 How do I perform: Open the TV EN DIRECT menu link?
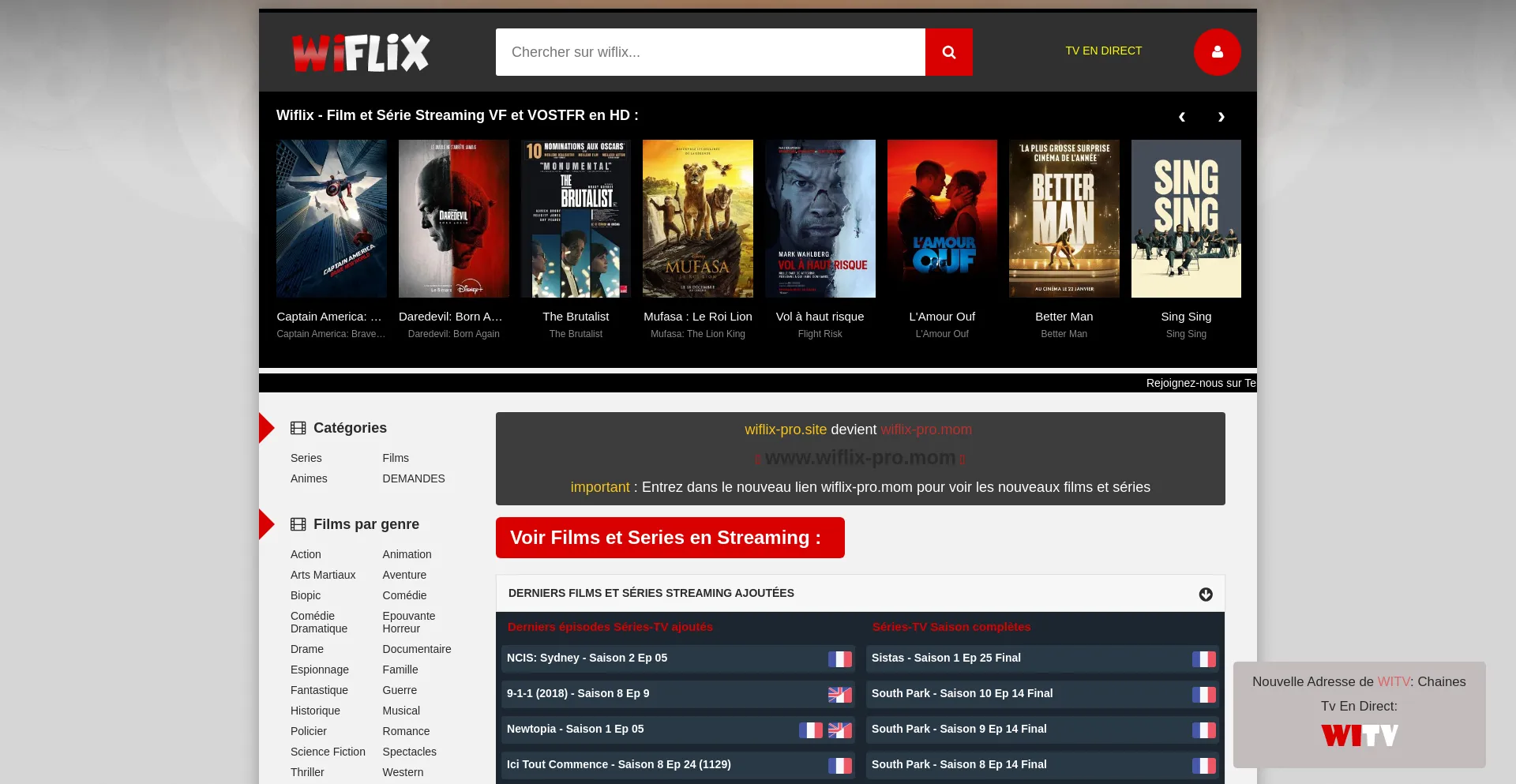point(1103,51)
